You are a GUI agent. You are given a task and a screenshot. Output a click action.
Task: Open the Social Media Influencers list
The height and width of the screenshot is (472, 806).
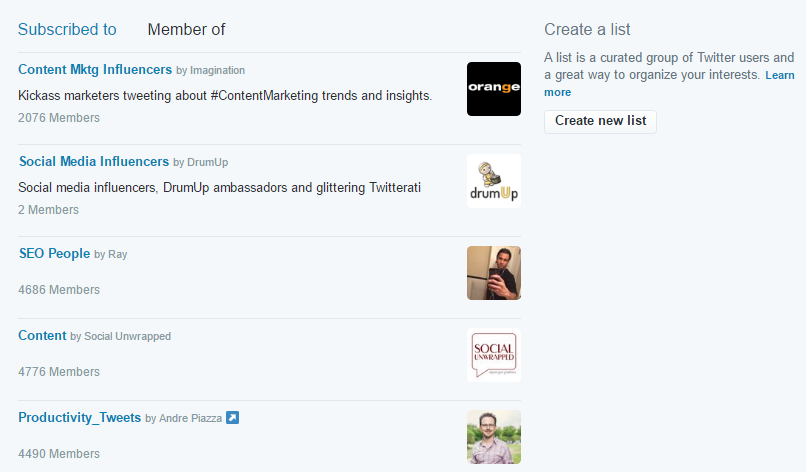tap(94, 162)
